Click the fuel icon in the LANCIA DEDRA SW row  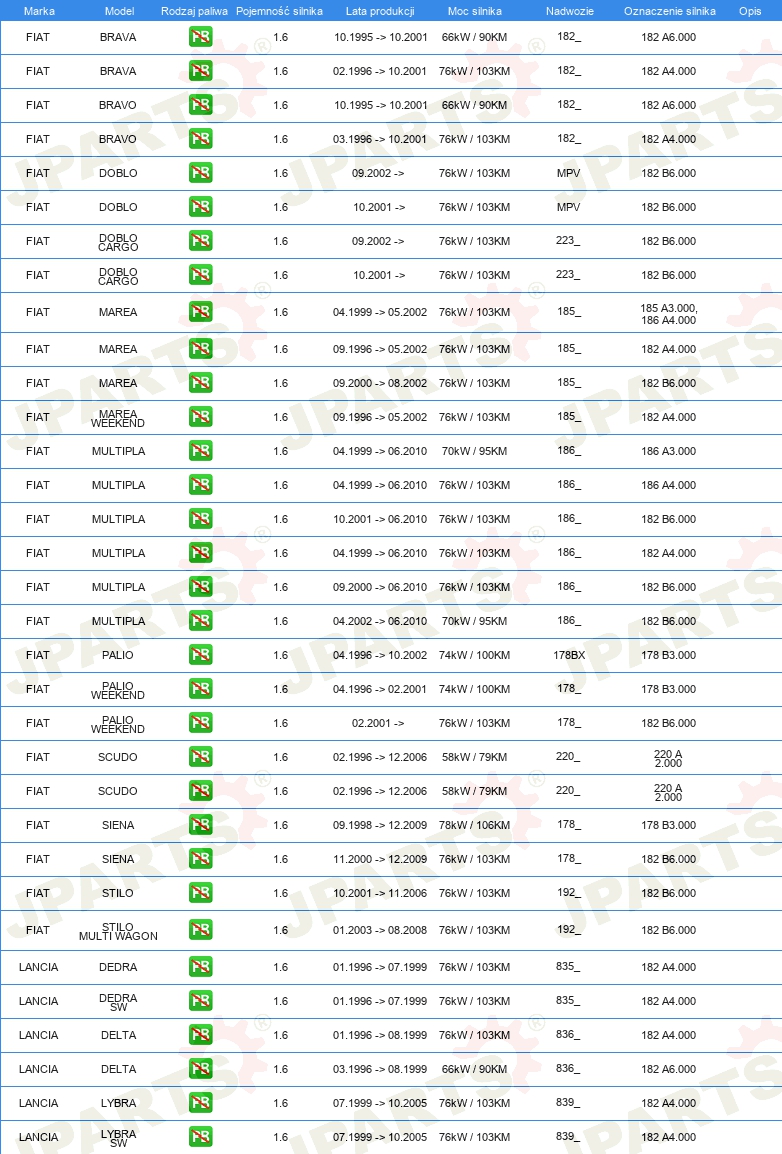tap(200, 1000)
